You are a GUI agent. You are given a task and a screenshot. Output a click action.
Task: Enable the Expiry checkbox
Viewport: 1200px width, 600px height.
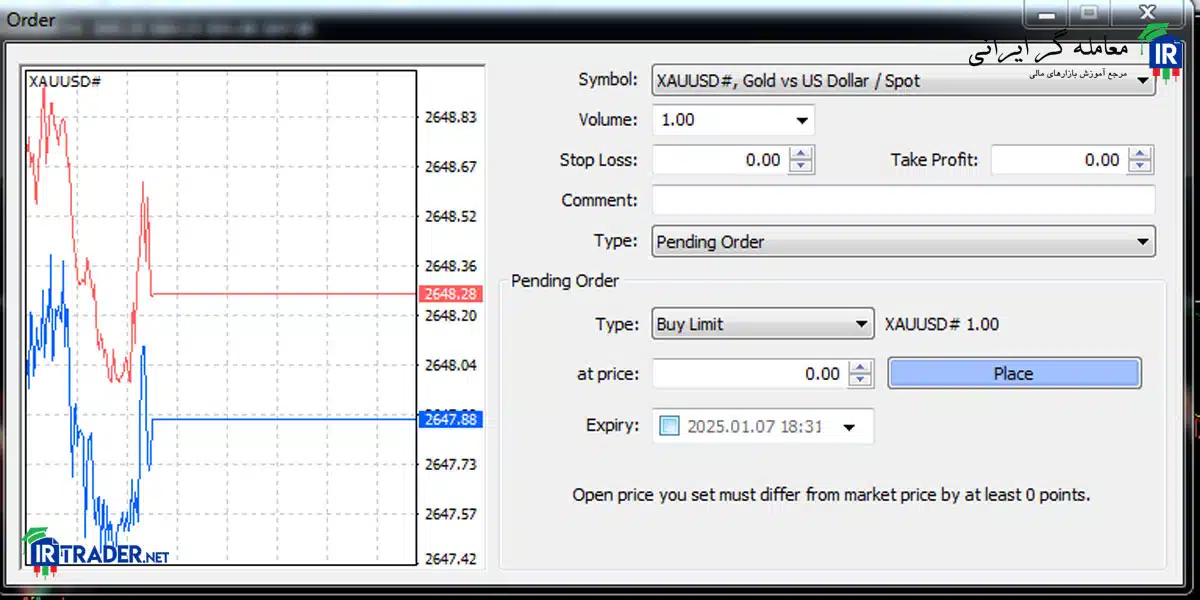(x=670, y=426)
